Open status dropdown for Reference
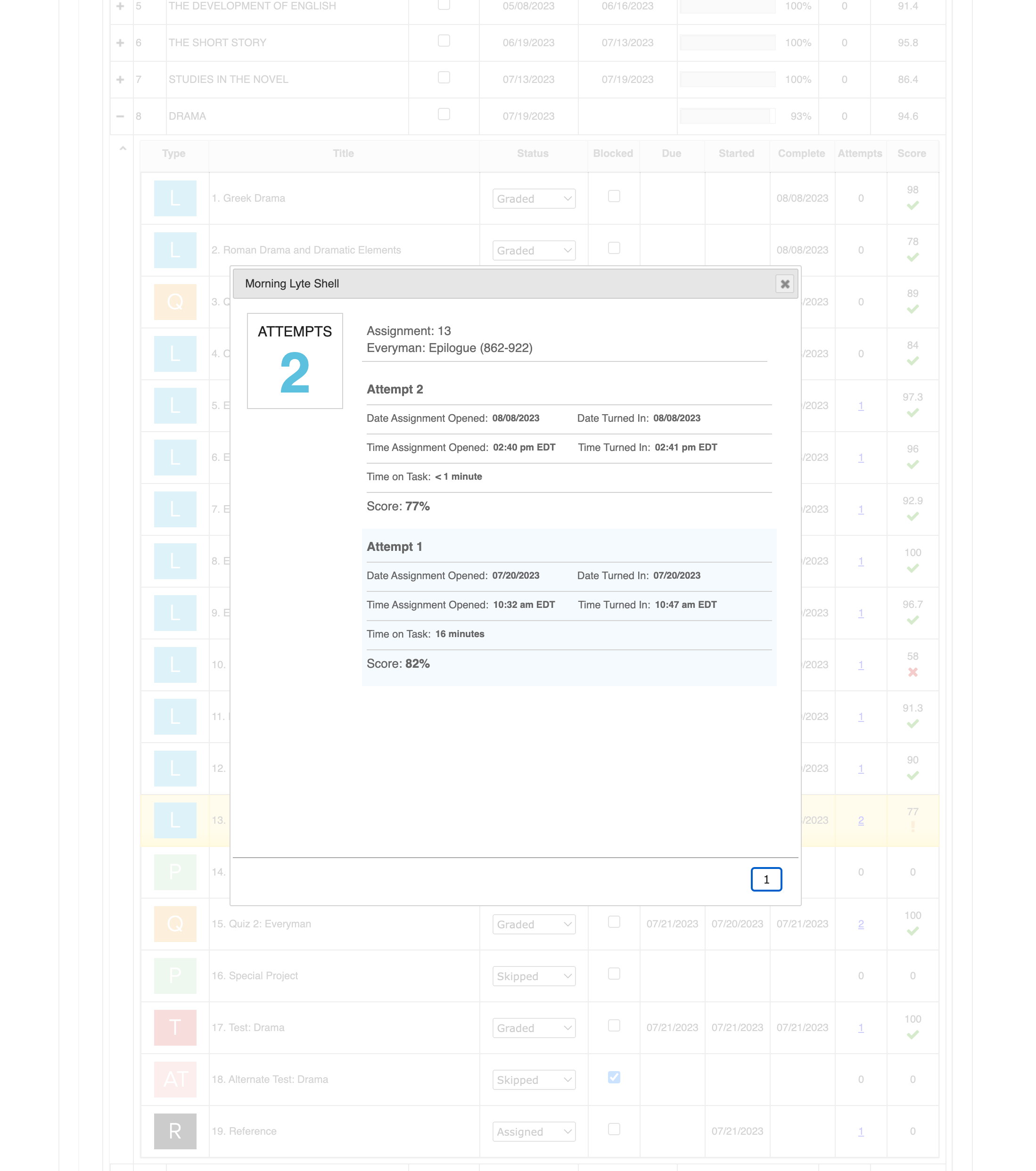 534,1131
